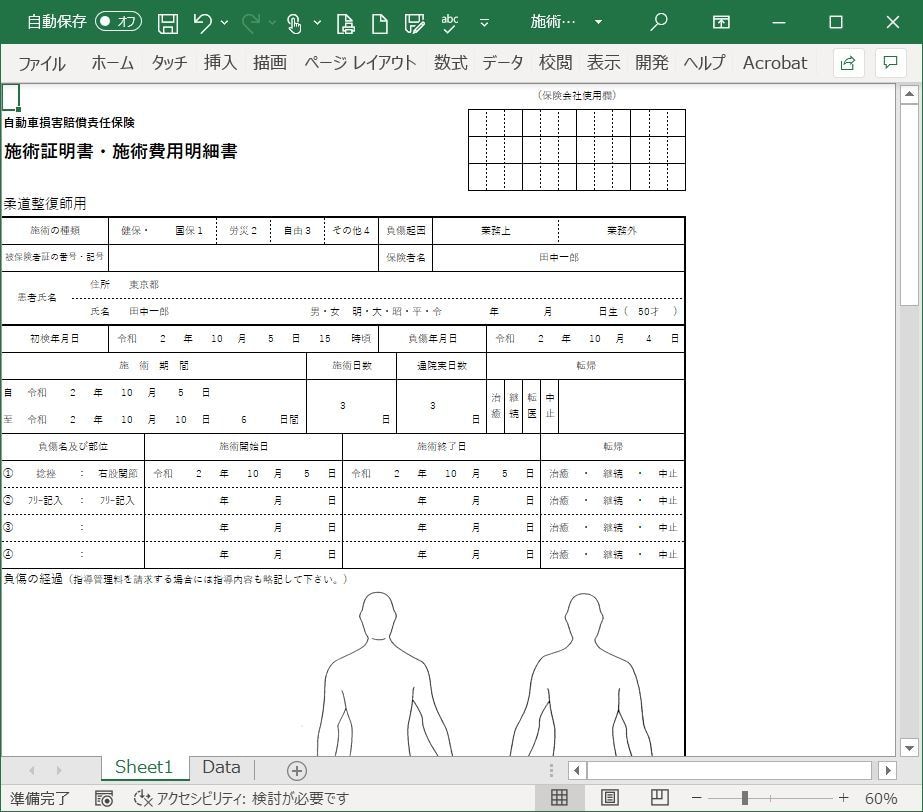Open the Acrobat tab

click(775, 63)
